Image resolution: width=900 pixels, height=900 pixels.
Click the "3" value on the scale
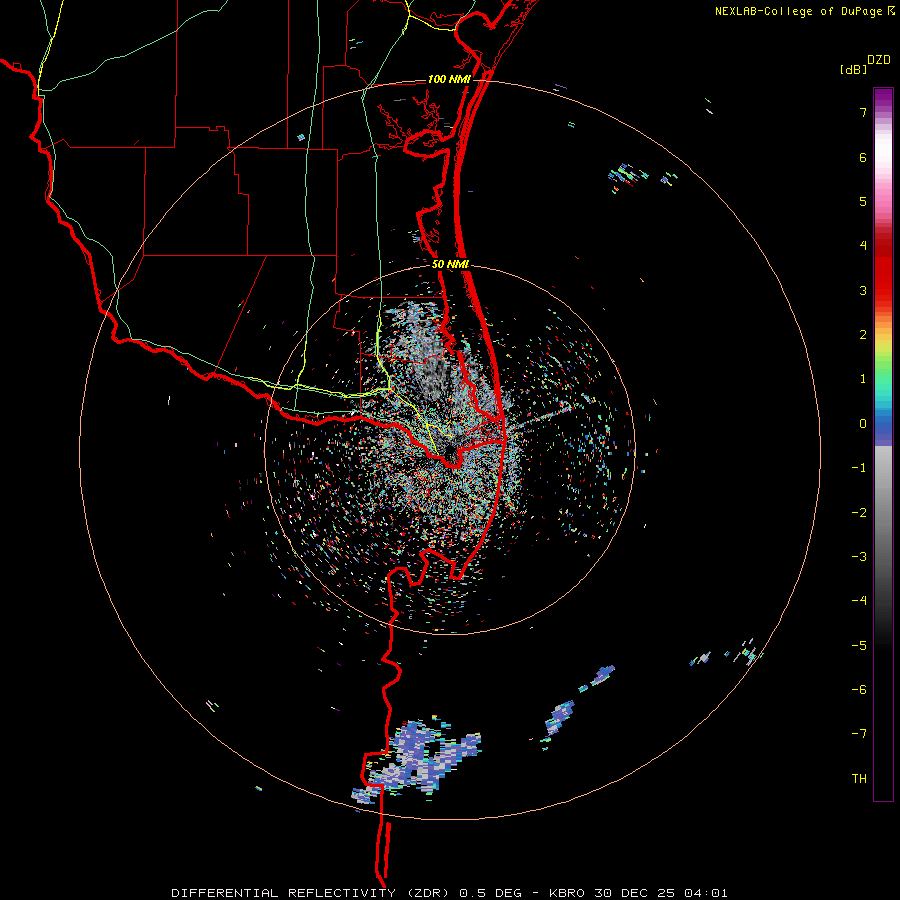[x=863, y=290]
